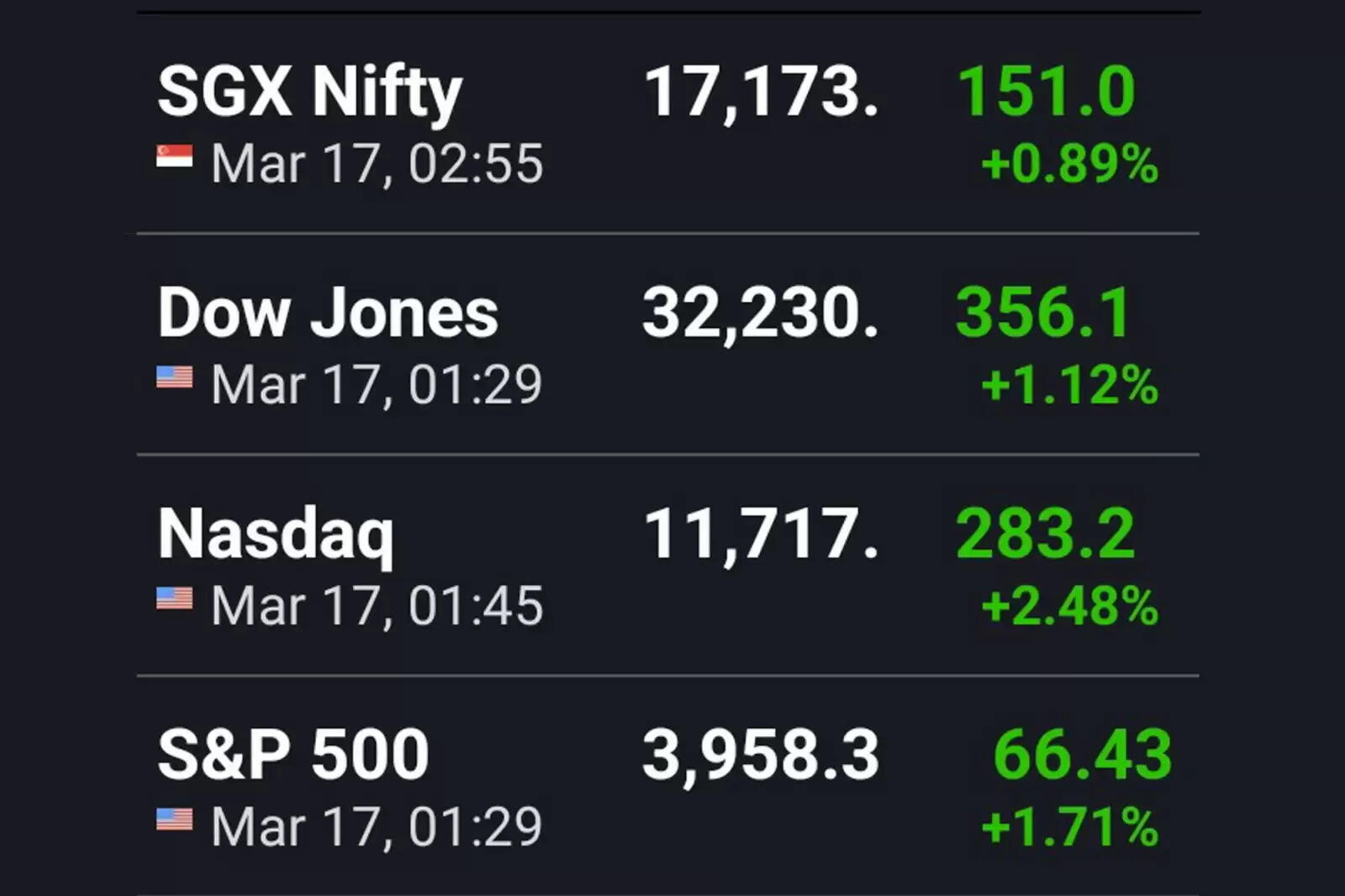This screenshot has height=896, width=1345.
Task: Click the +2.48% percent change
Action: (1069, 606)
